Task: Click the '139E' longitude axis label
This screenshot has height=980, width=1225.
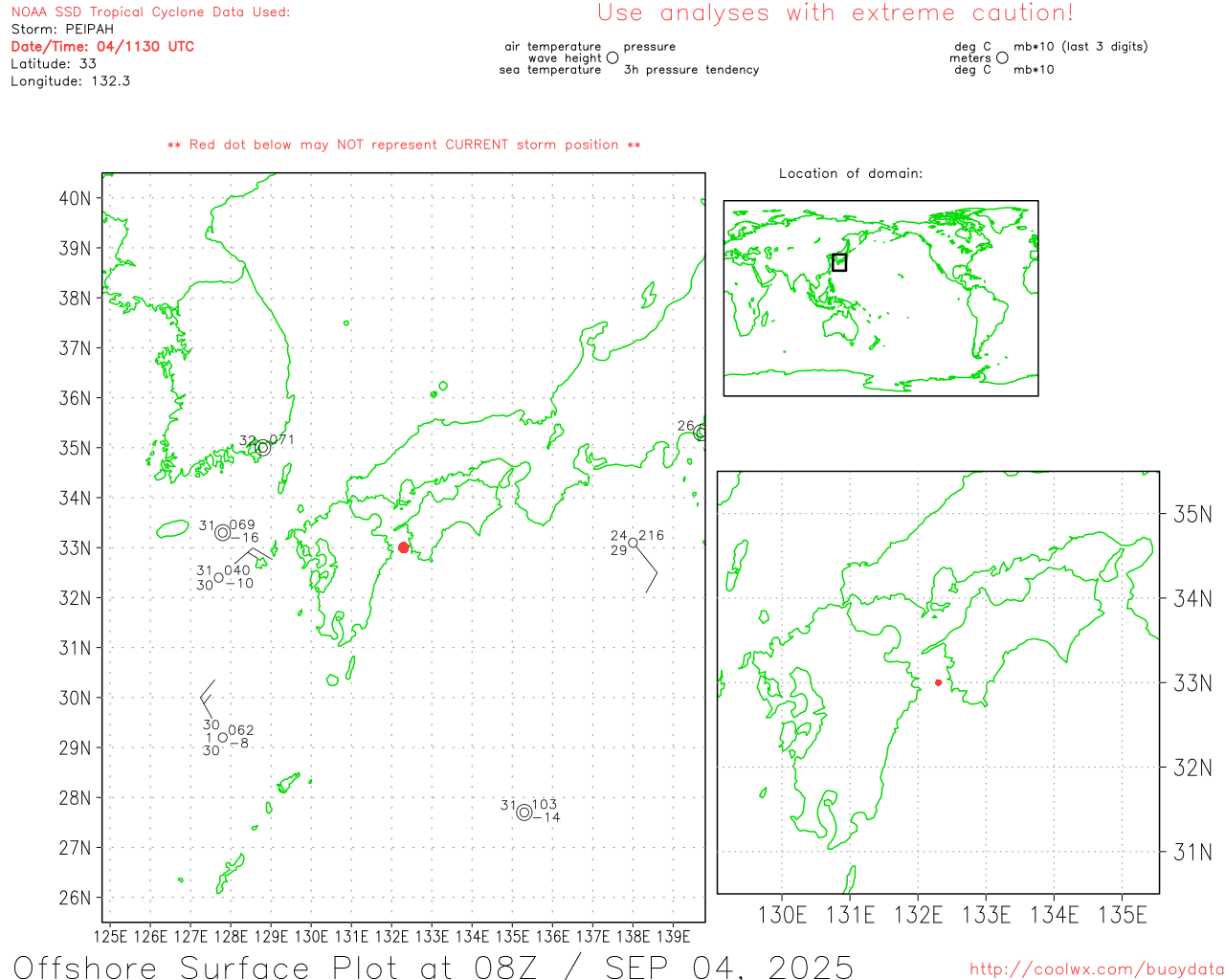Action: click(673, 936)
